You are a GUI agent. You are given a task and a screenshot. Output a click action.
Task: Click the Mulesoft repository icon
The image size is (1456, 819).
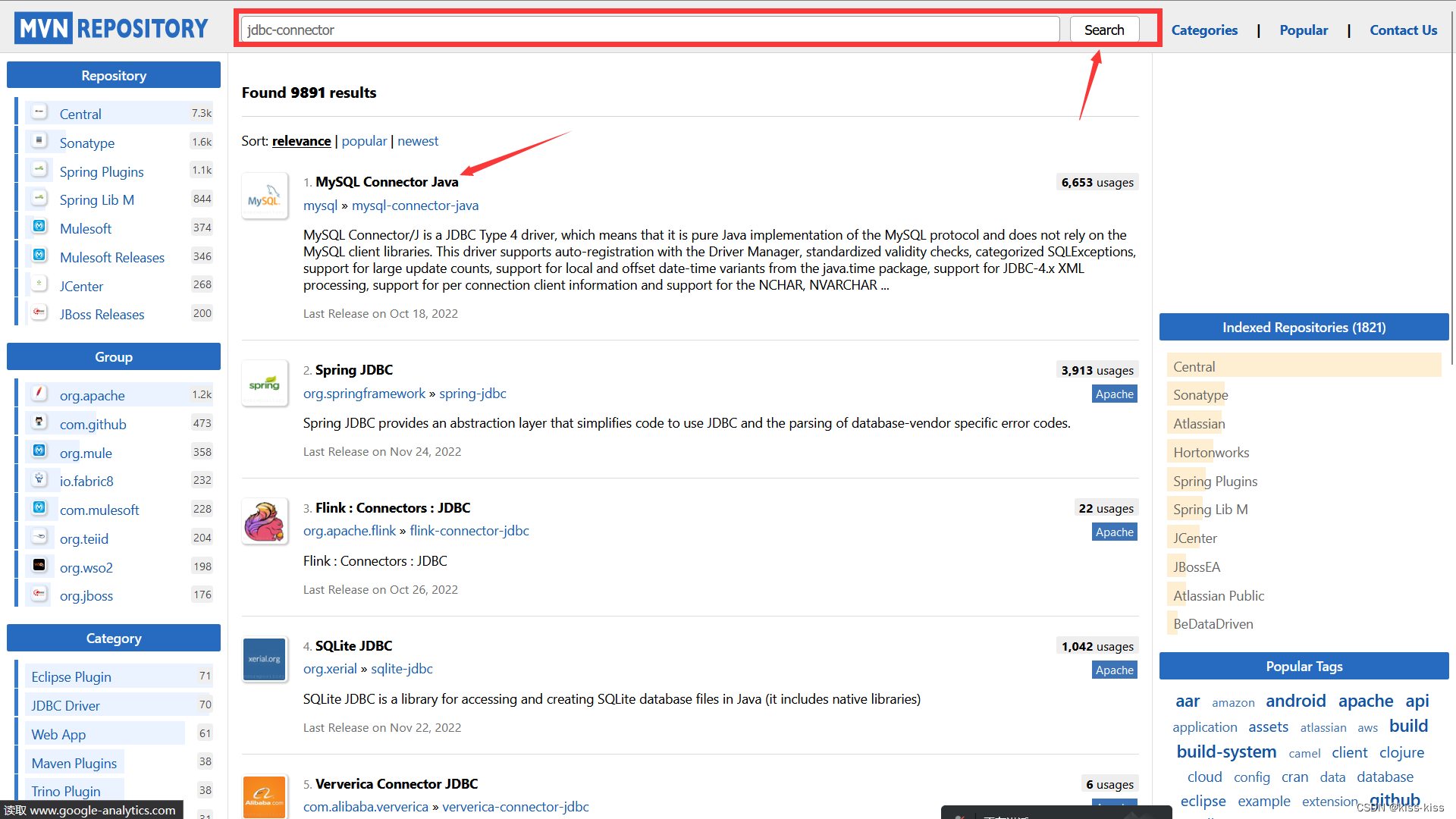point(39,227)
